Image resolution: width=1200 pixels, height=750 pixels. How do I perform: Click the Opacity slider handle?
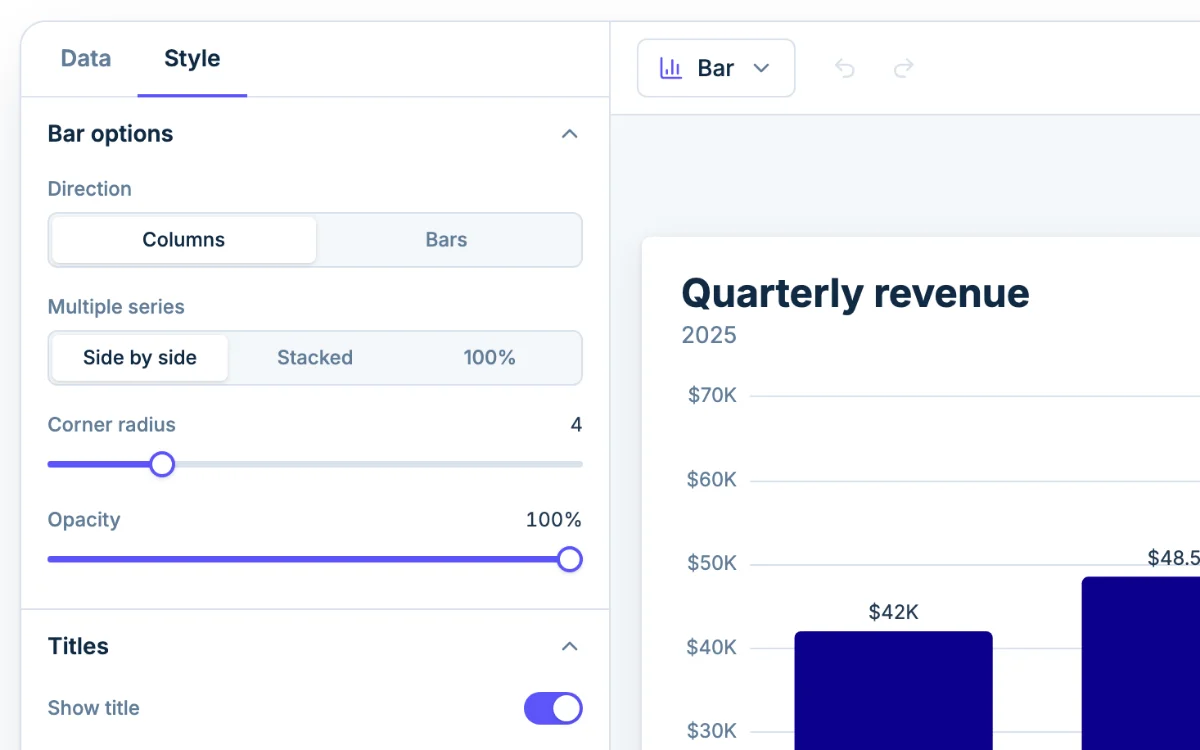[570, 559]
